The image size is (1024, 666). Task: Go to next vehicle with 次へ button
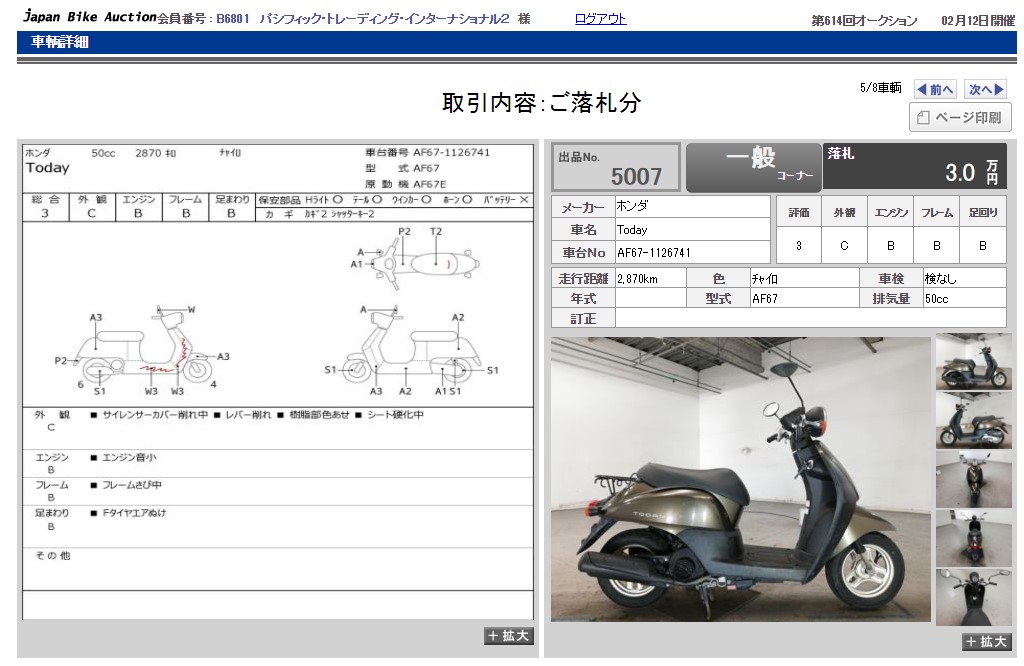point(985,89)
